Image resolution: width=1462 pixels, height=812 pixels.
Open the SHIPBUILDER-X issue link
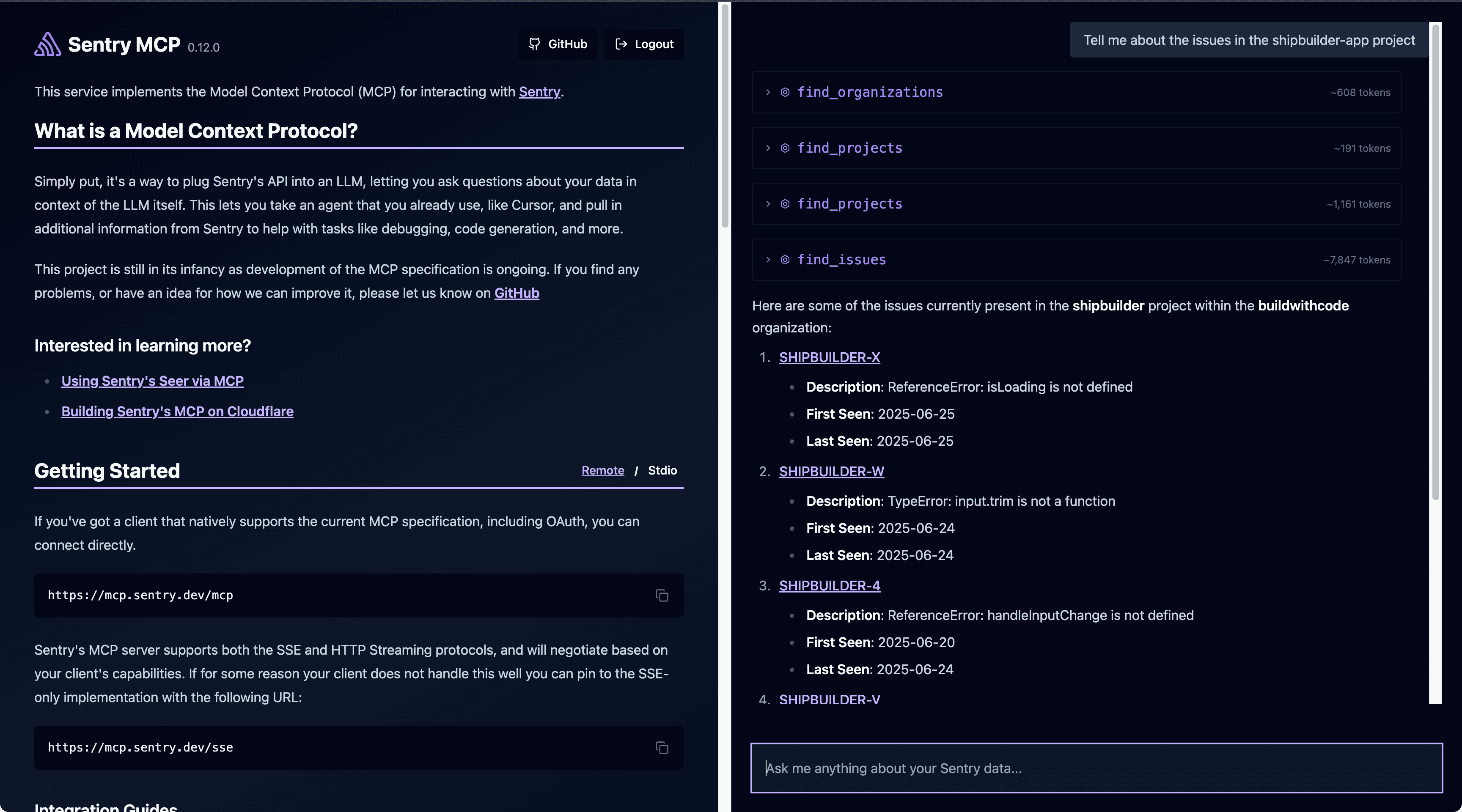pos(829,357)
